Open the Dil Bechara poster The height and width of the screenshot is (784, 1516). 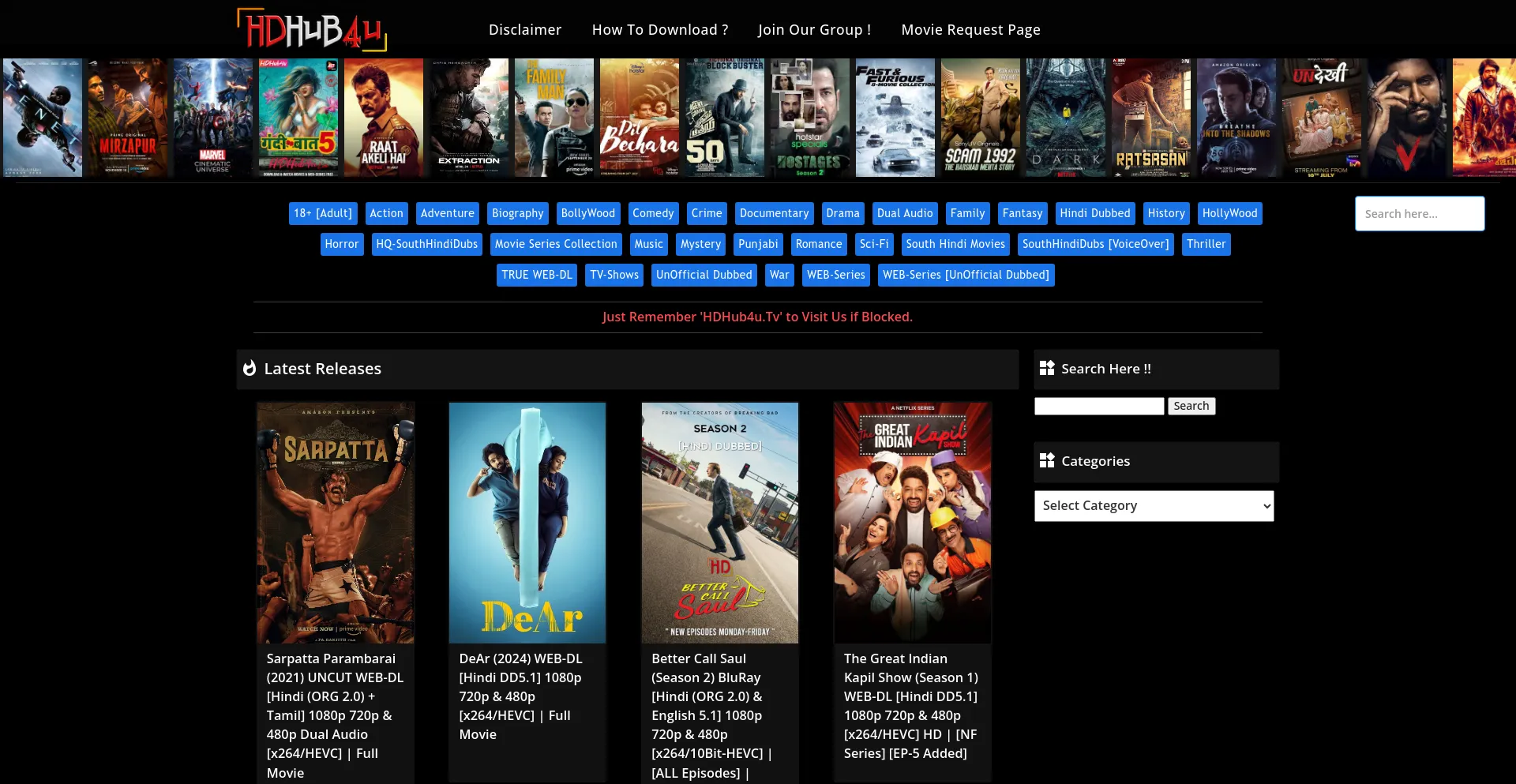[x=640, y=118]
